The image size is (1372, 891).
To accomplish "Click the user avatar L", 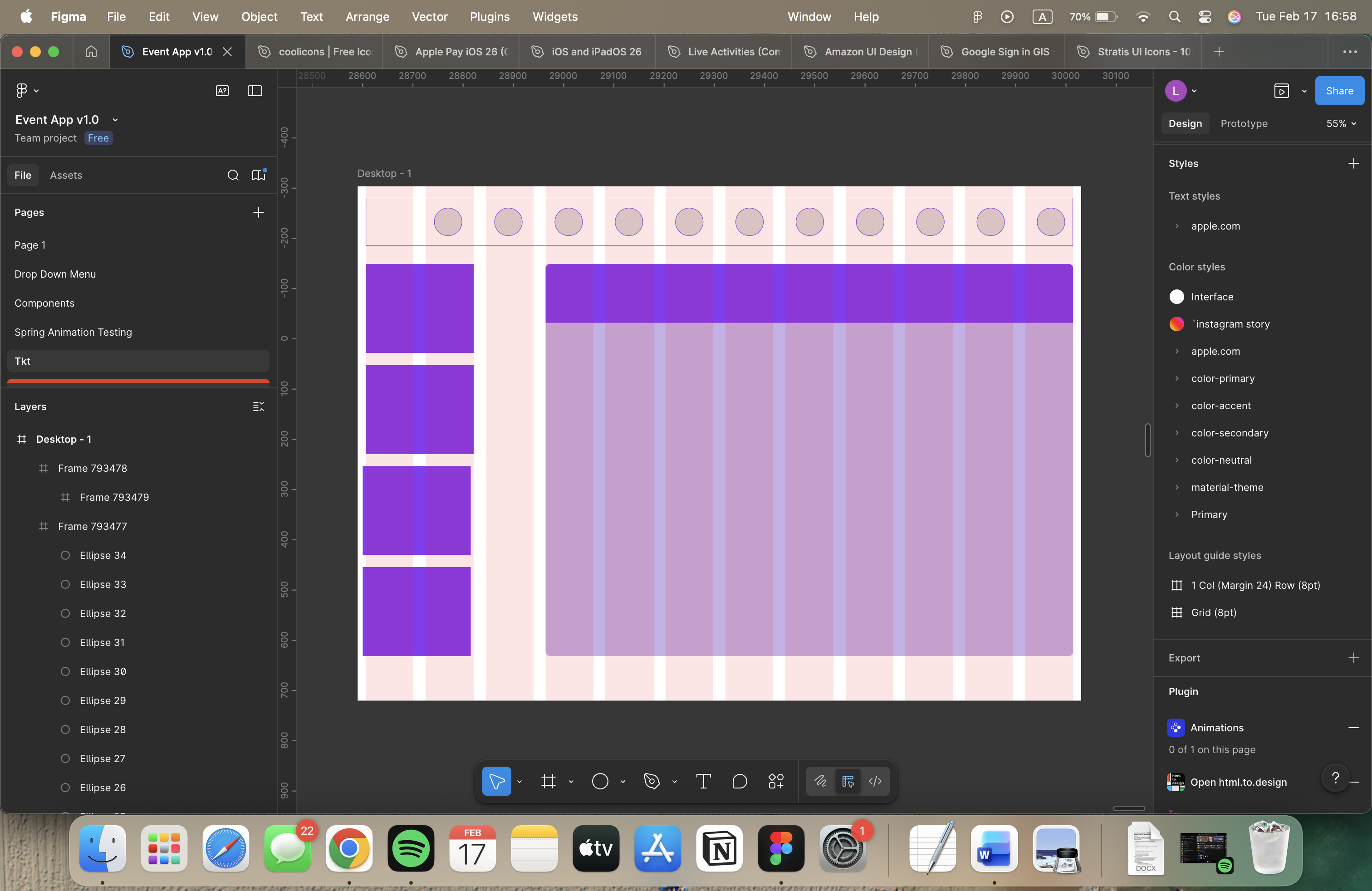I will pyautogui.click(x=1176, y=90).
